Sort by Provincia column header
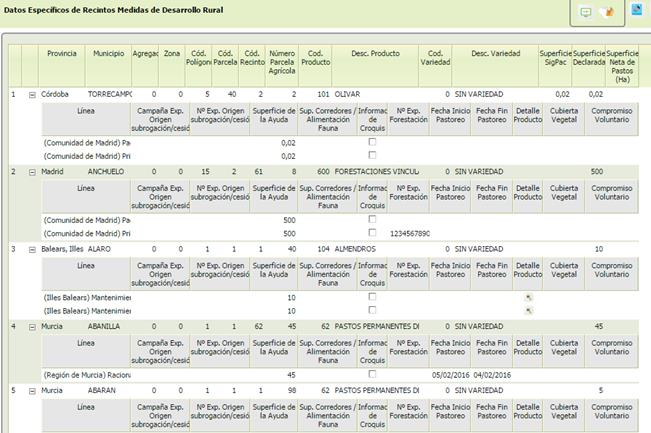Screen dimensions: 651x433 click(62, 52)
